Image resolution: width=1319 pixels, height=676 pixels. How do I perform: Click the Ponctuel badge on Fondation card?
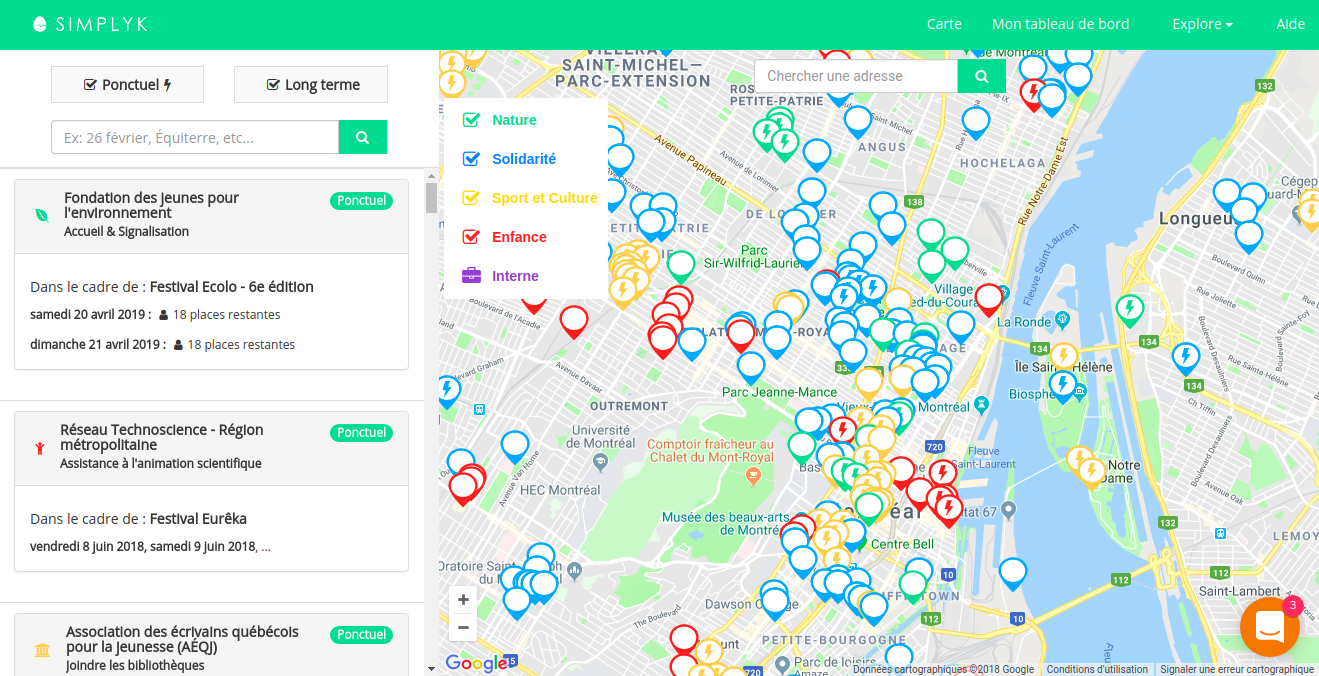click(x=361, y=201)
